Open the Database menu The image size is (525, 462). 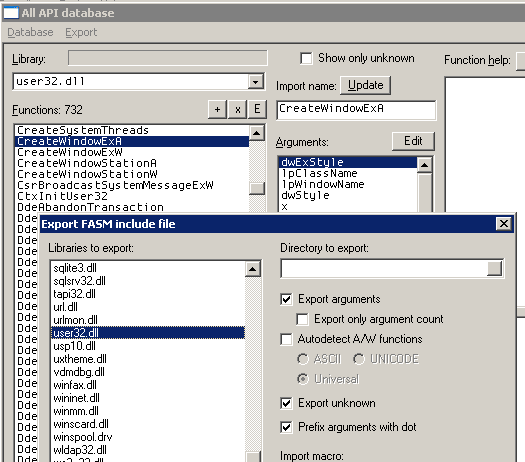click(30, 32)
